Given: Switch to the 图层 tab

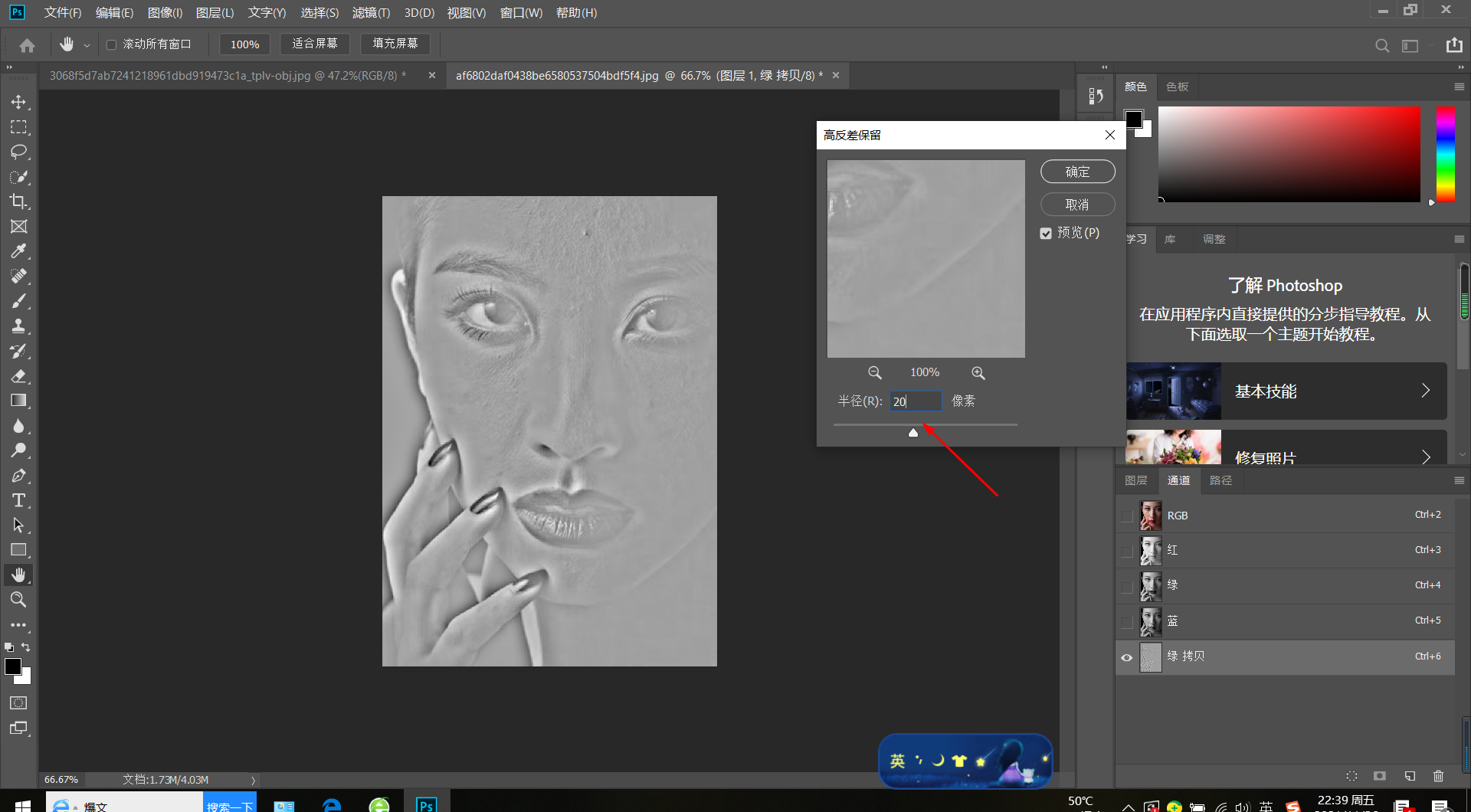Looking at the screenshot, I should [x=1136, y=480].
